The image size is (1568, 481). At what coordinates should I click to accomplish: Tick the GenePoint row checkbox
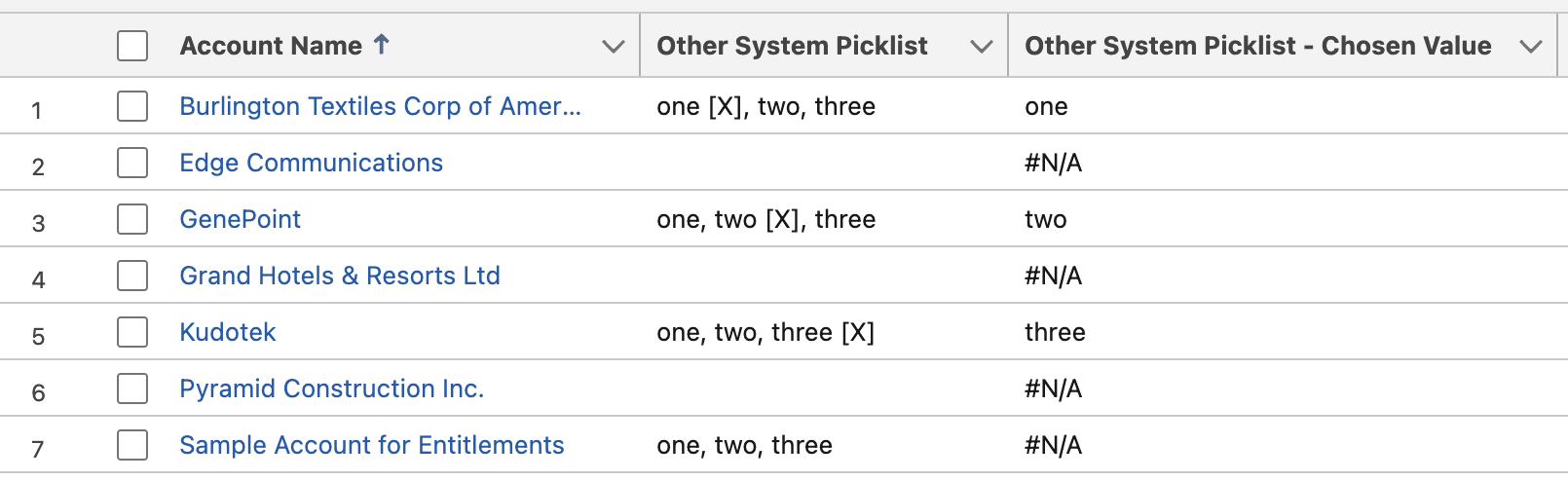point(132,219)
